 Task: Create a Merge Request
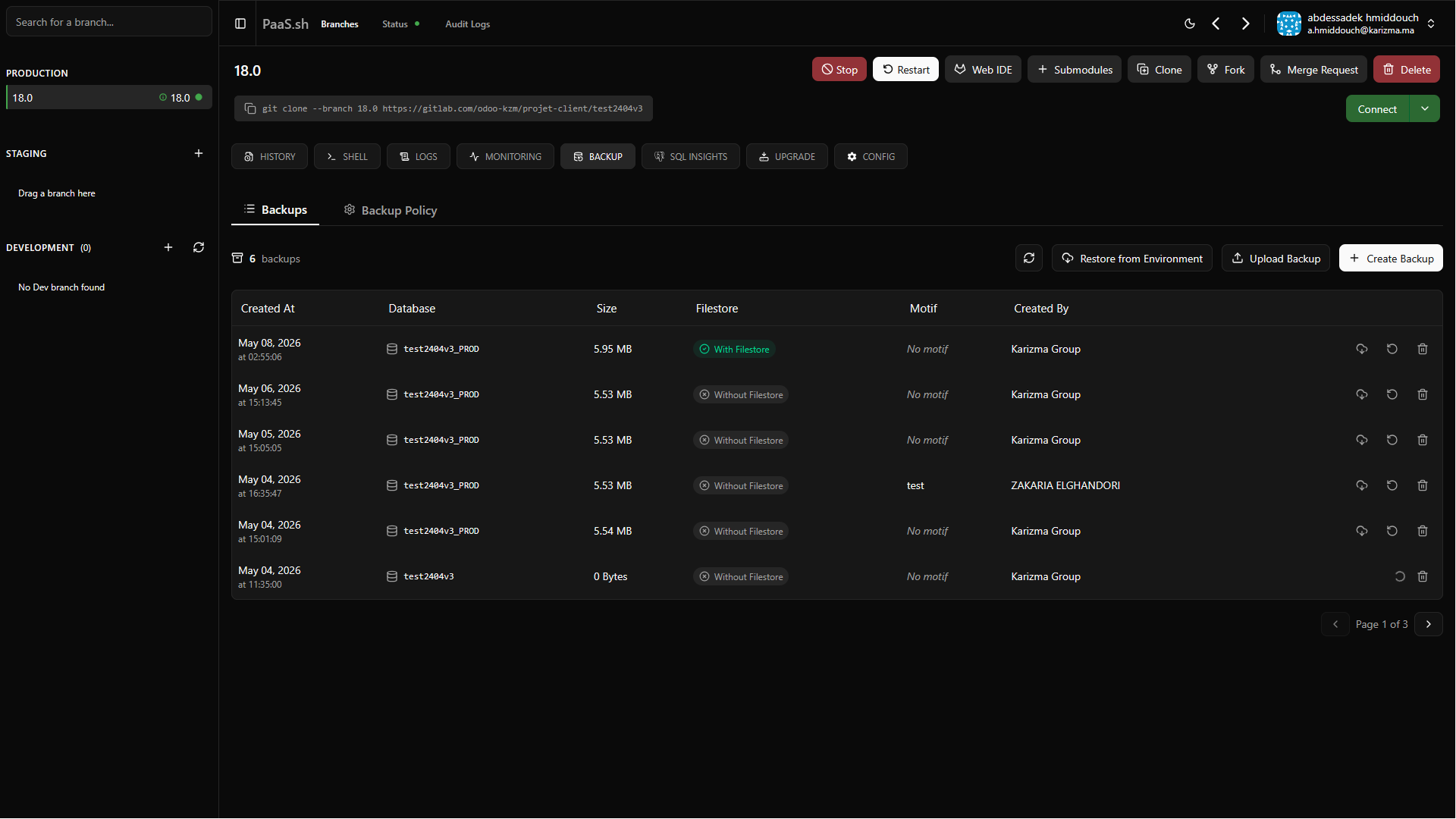tap(1314, 69)
